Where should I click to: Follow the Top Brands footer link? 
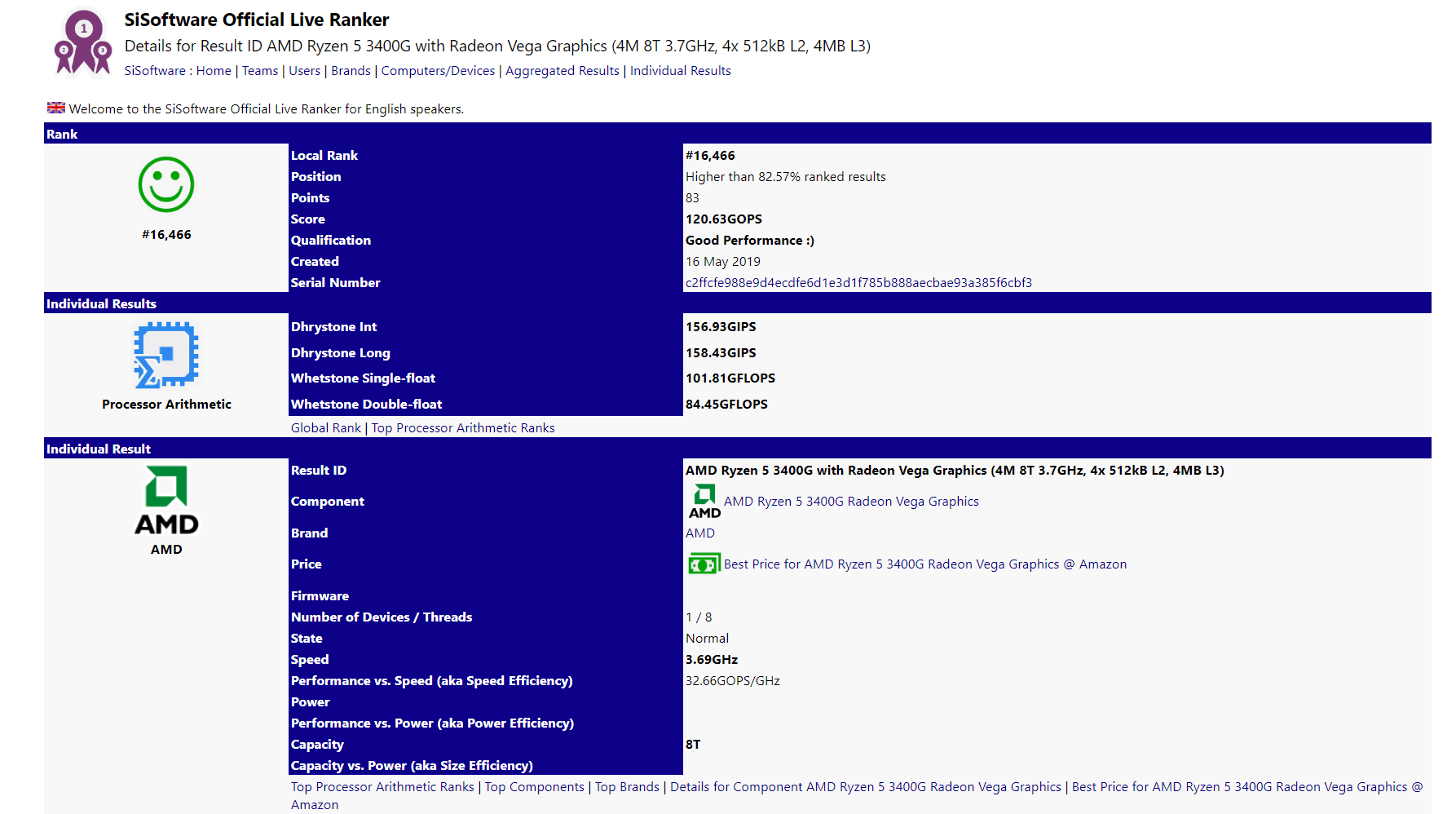627,787
